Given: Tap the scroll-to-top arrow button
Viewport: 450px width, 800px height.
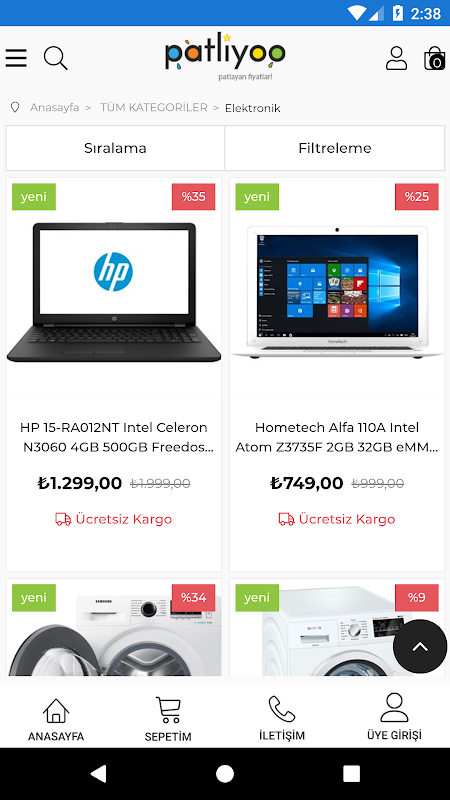Looking at the screenshot, I should 420,646.
